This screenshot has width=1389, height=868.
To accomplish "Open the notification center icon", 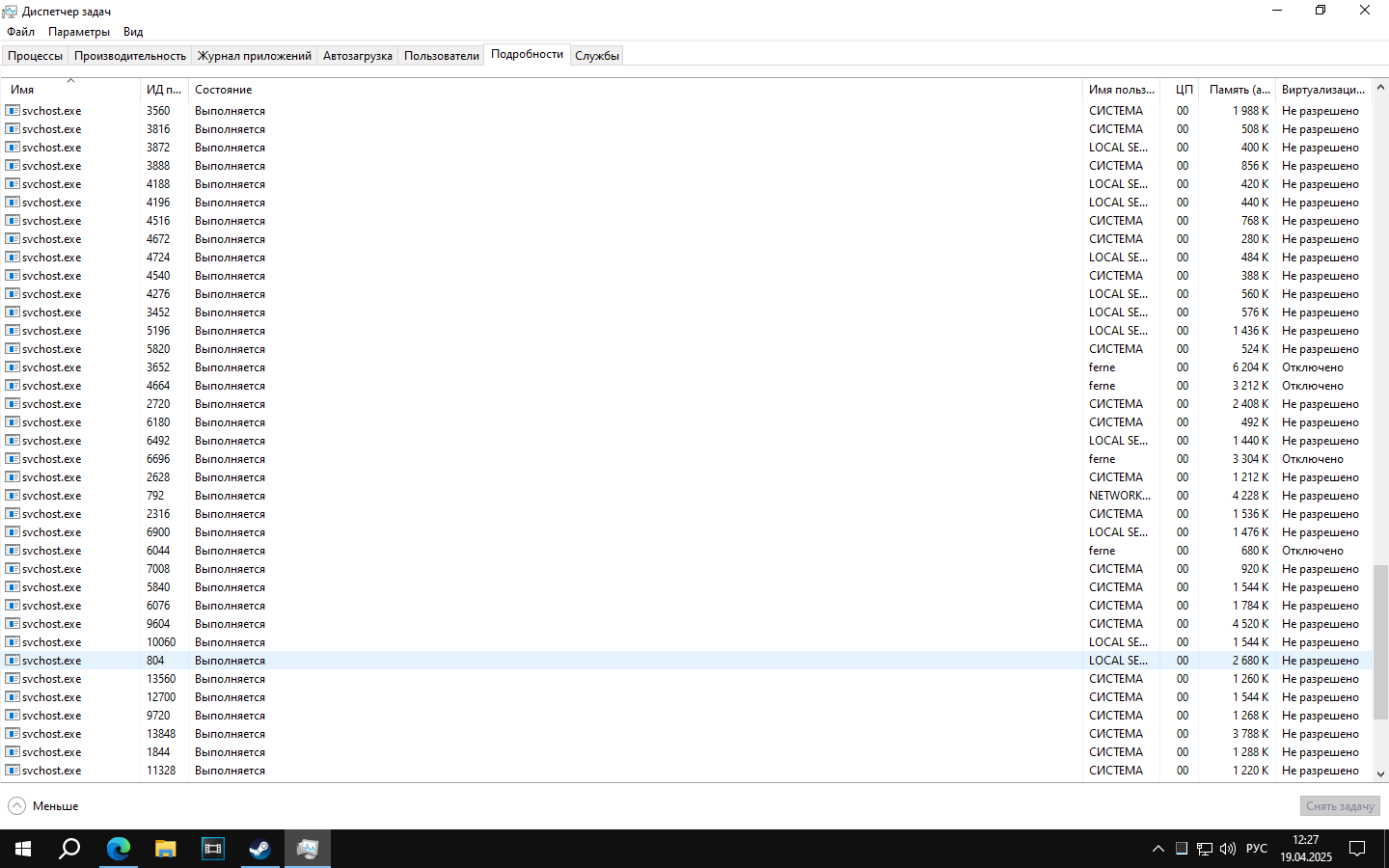I will (x=1357, y=849).
